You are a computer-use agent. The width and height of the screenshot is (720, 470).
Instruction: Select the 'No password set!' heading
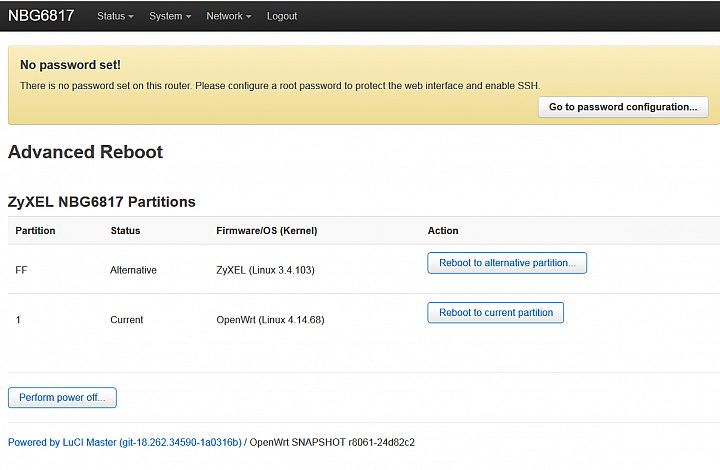click(x=70, y=65)
